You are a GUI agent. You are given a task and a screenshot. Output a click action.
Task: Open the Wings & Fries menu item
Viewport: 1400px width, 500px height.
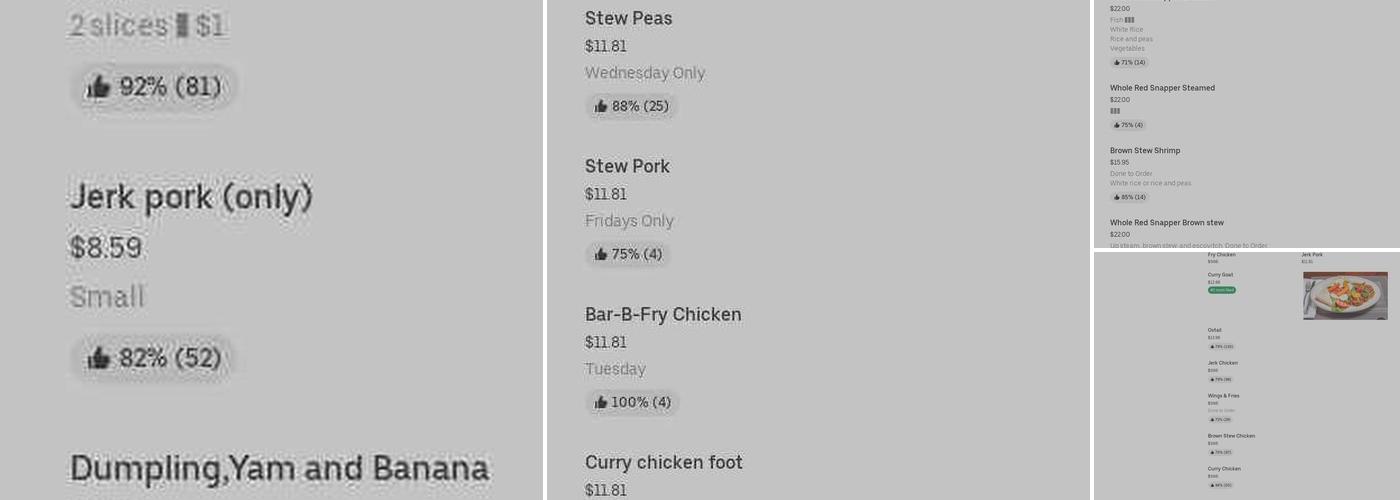1223,396
